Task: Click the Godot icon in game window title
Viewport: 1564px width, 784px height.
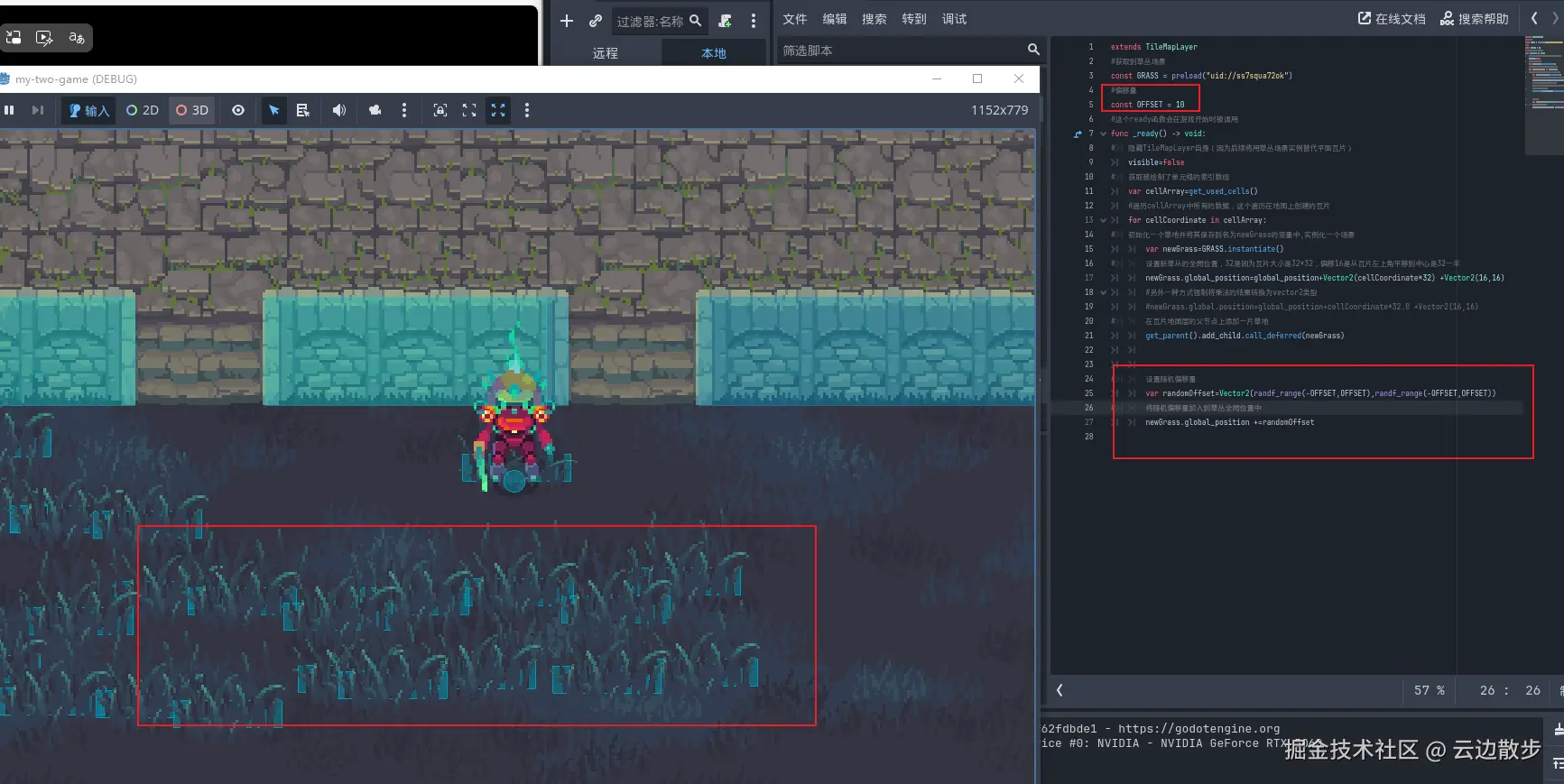Action: tap(5, 79)
